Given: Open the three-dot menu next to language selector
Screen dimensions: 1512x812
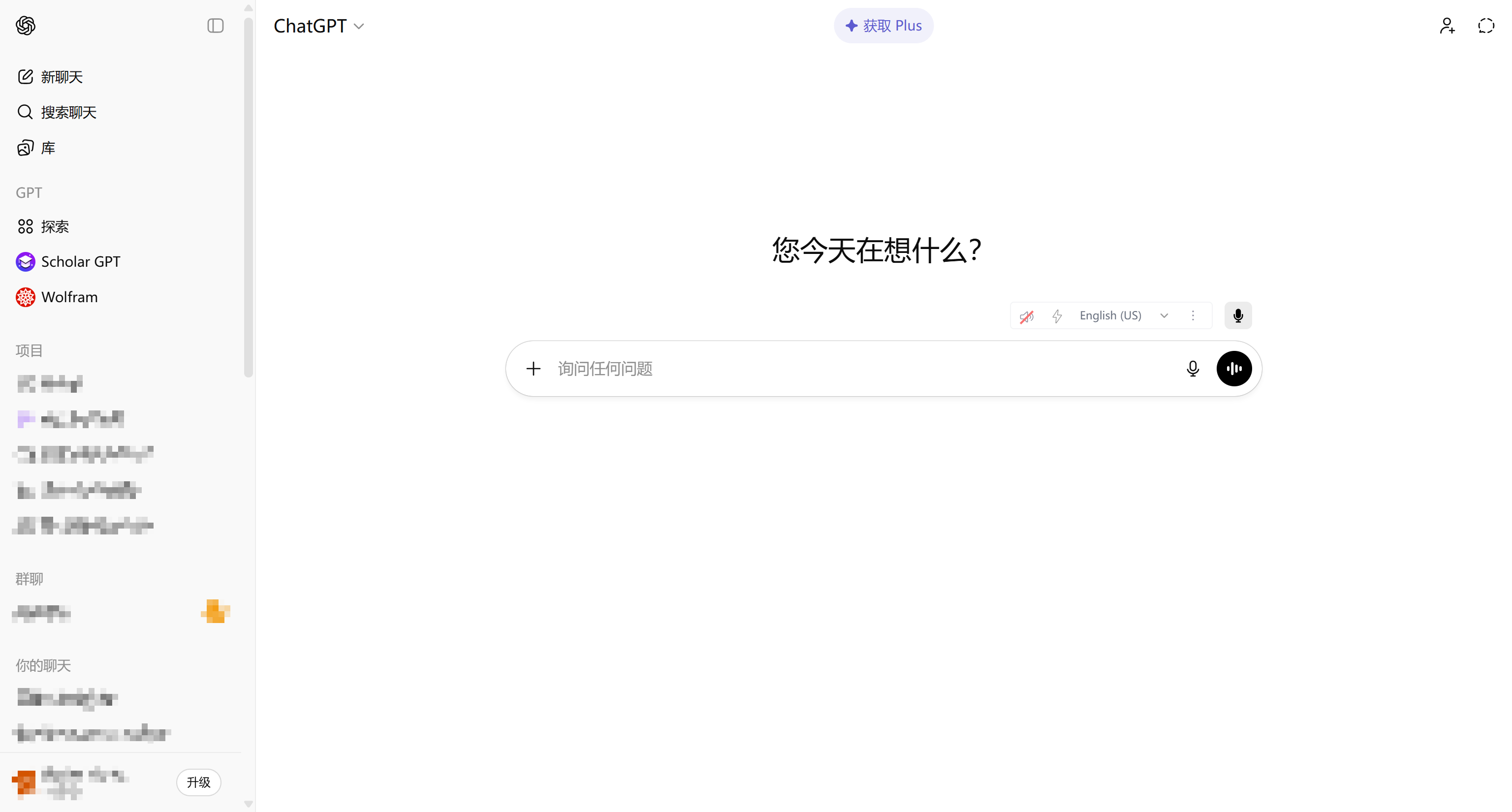Looking at the screenshot, I should pyautogui.click(x=1193, y=315).
